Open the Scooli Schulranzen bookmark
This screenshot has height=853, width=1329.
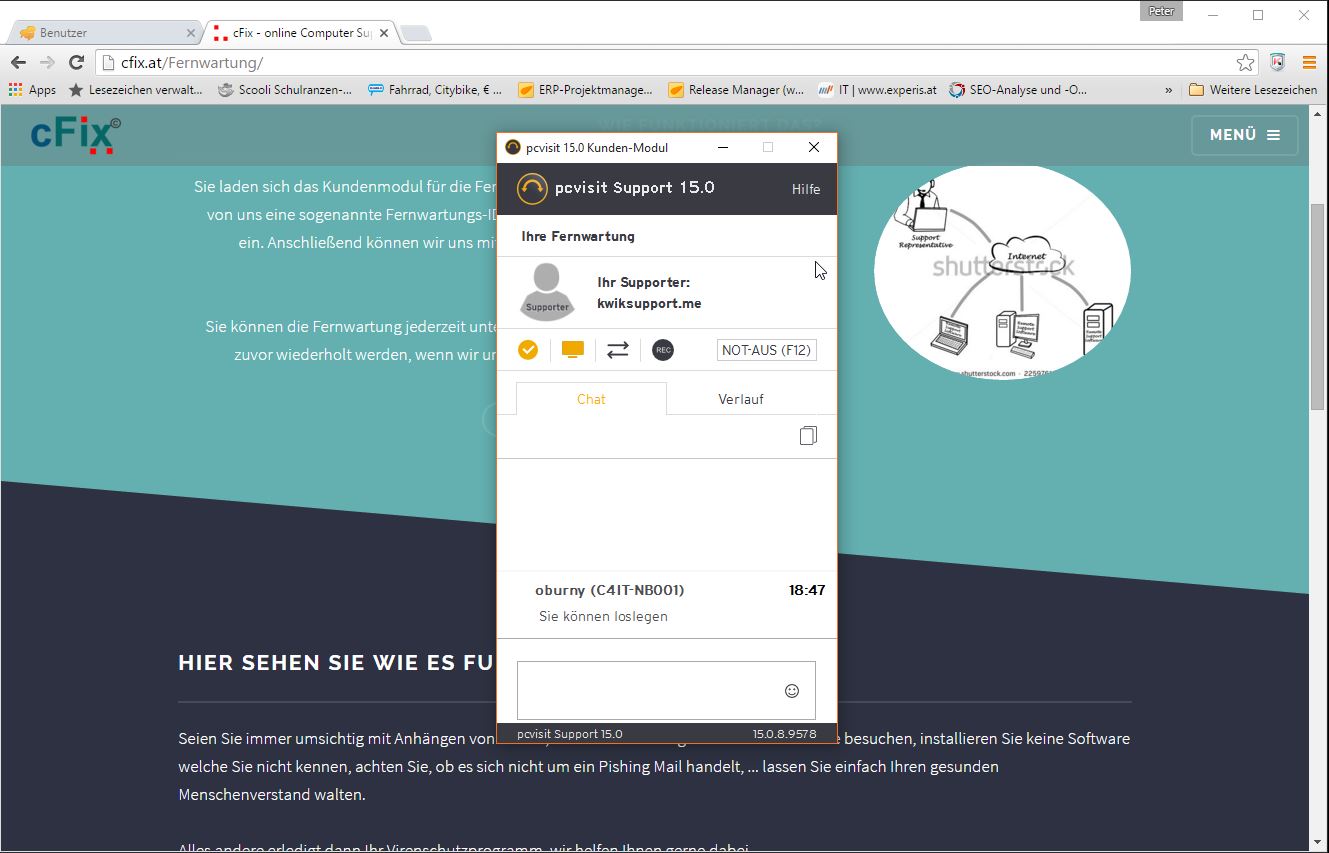(x=285, y=90)
